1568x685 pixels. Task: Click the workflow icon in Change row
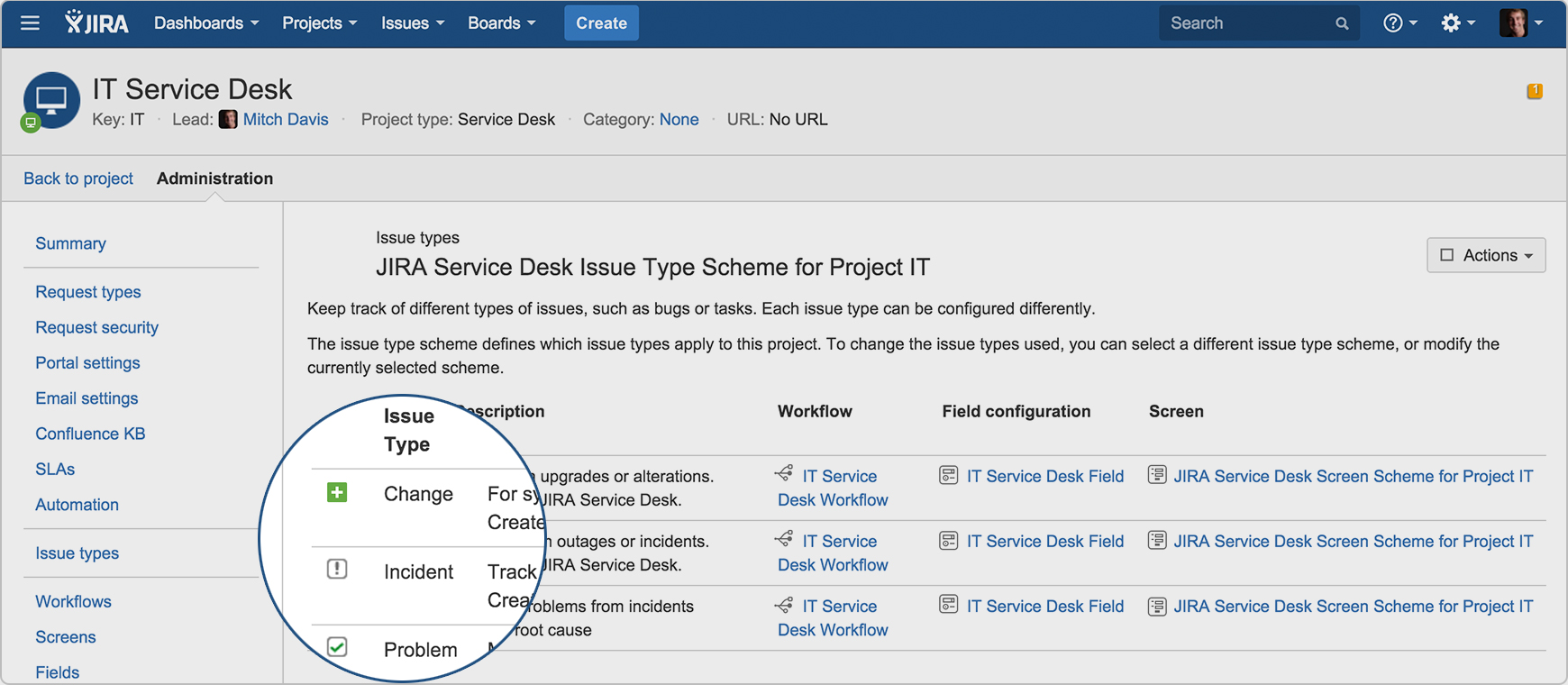click(x=784, y=474)
